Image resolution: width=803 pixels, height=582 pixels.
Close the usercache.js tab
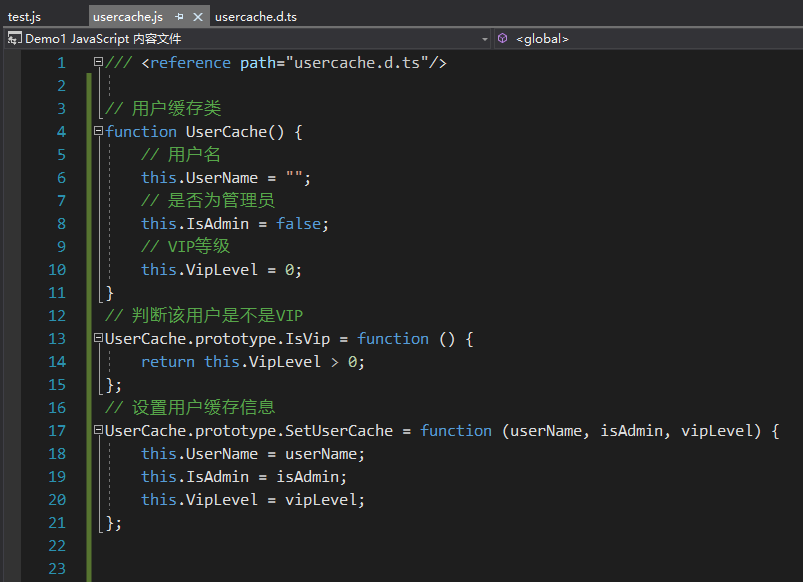[x=198, y=17]
